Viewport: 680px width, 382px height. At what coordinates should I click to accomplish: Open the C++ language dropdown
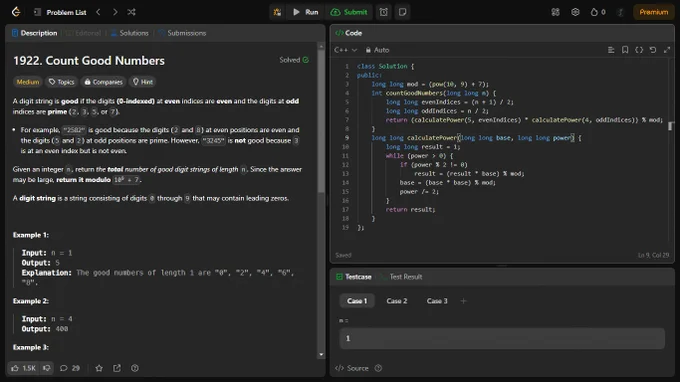pyautogui.click(x=345, y=50)
